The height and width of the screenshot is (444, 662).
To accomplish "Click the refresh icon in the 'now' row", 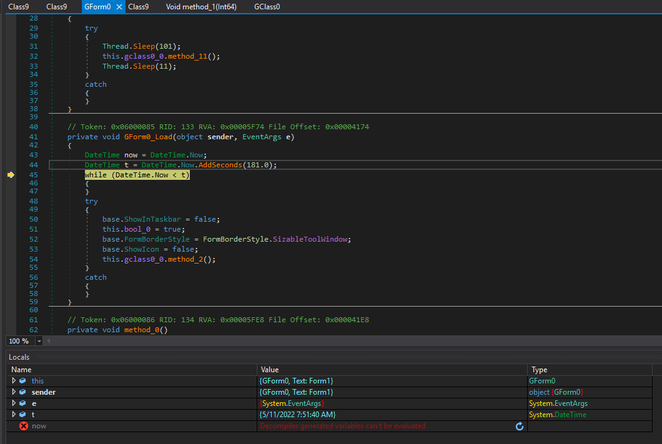I will pyautogui.click(x=519, y=426).
